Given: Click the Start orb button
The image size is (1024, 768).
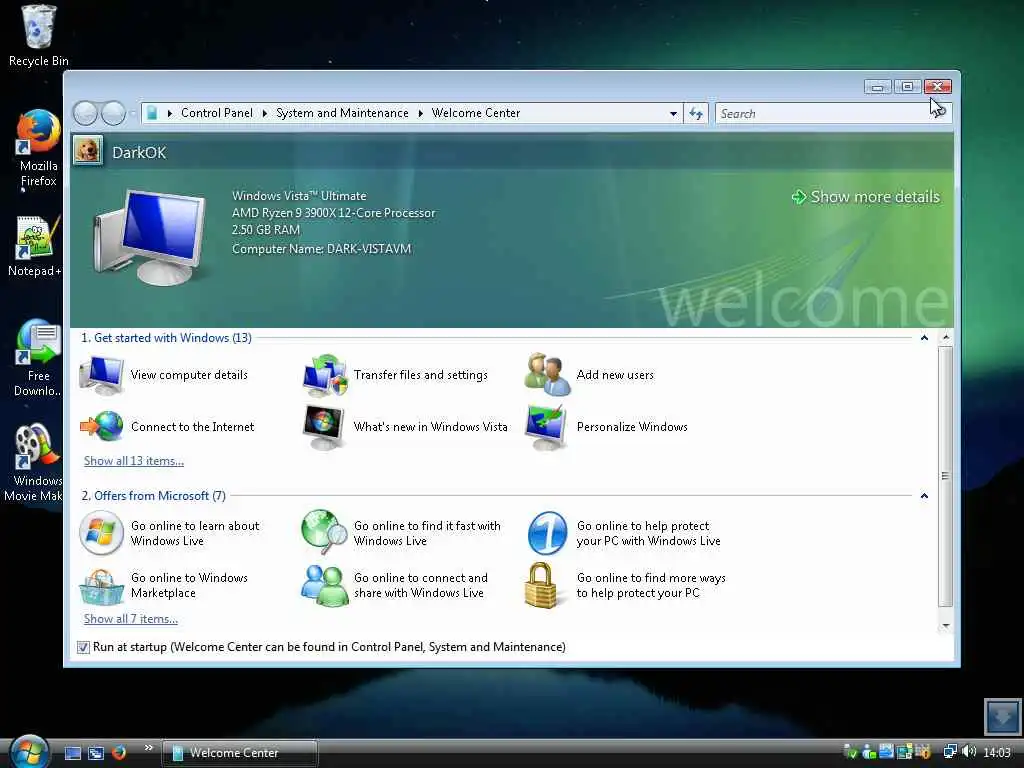Looking at the screenshot, I should [29, 752].
